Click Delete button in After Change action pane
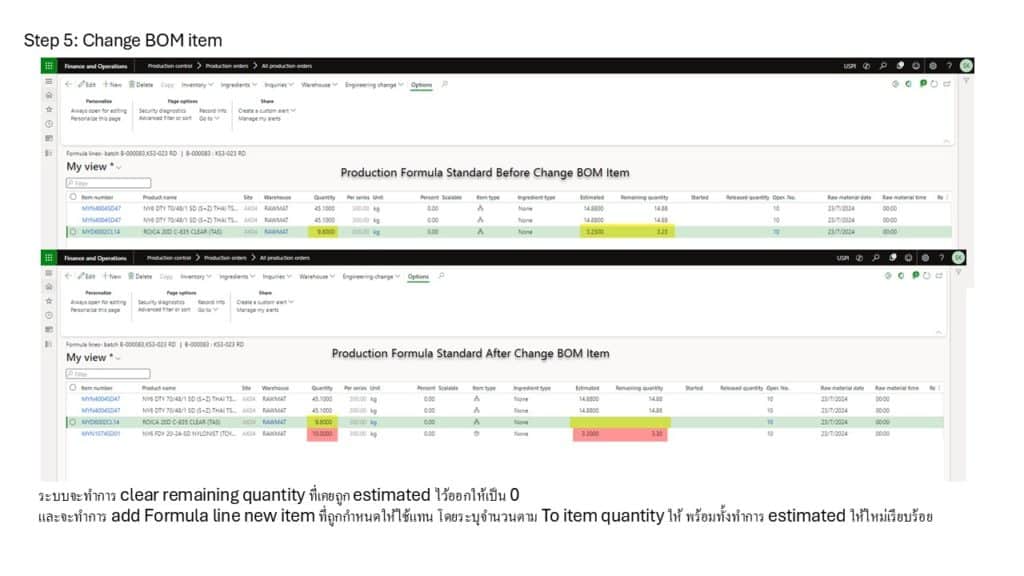 click(140, 277)
